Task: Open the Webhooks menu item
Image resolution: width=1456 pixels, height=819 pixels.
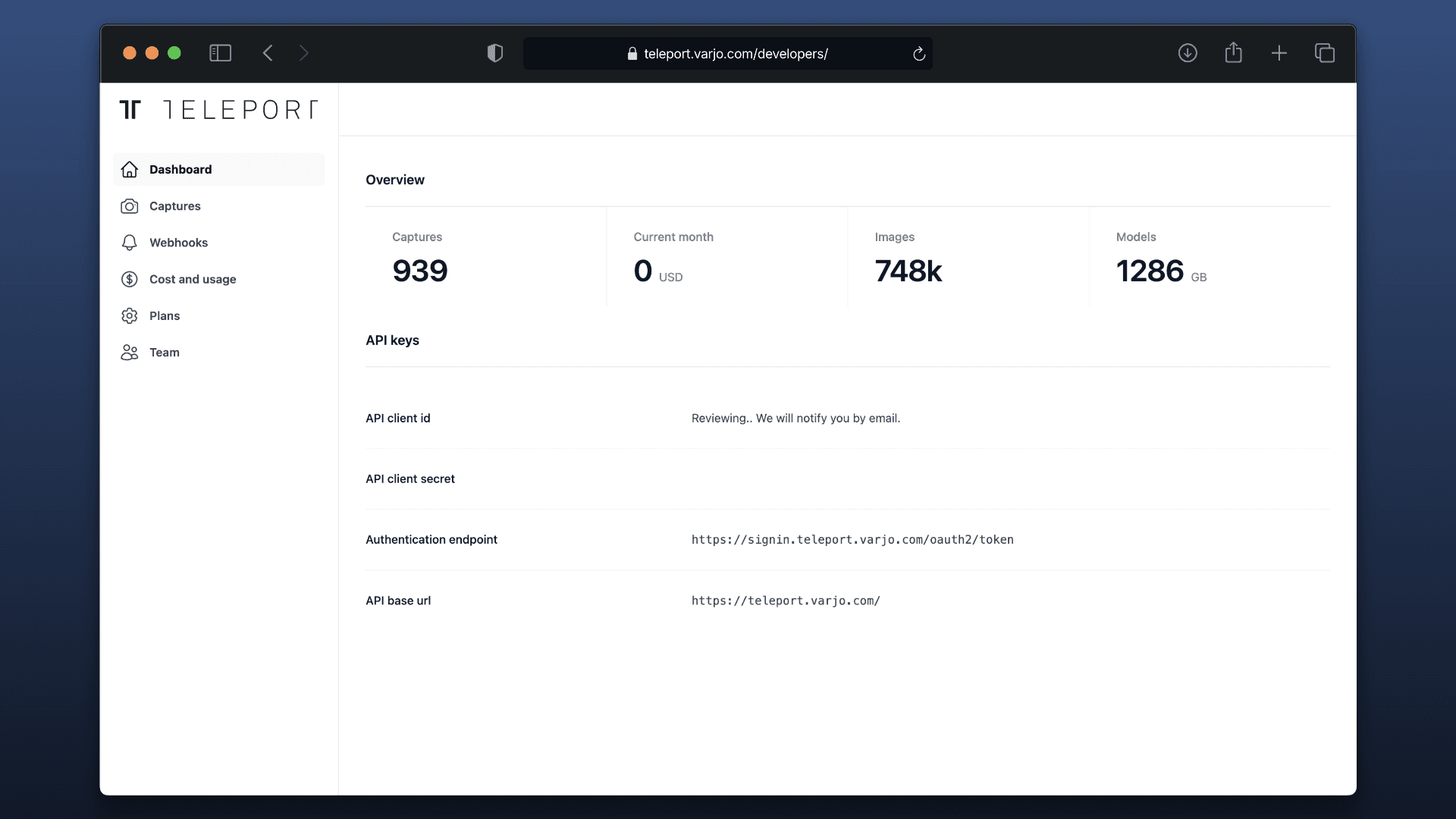Action: (x=218, y=243)
